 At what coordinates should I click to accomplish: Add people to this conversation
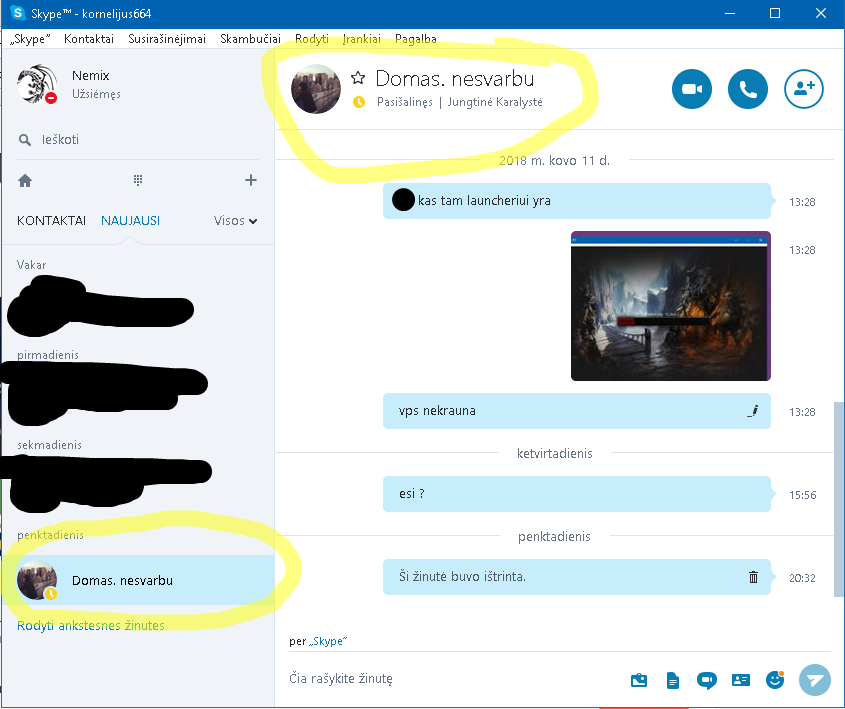pyautogui.click(x=803, y=89)
